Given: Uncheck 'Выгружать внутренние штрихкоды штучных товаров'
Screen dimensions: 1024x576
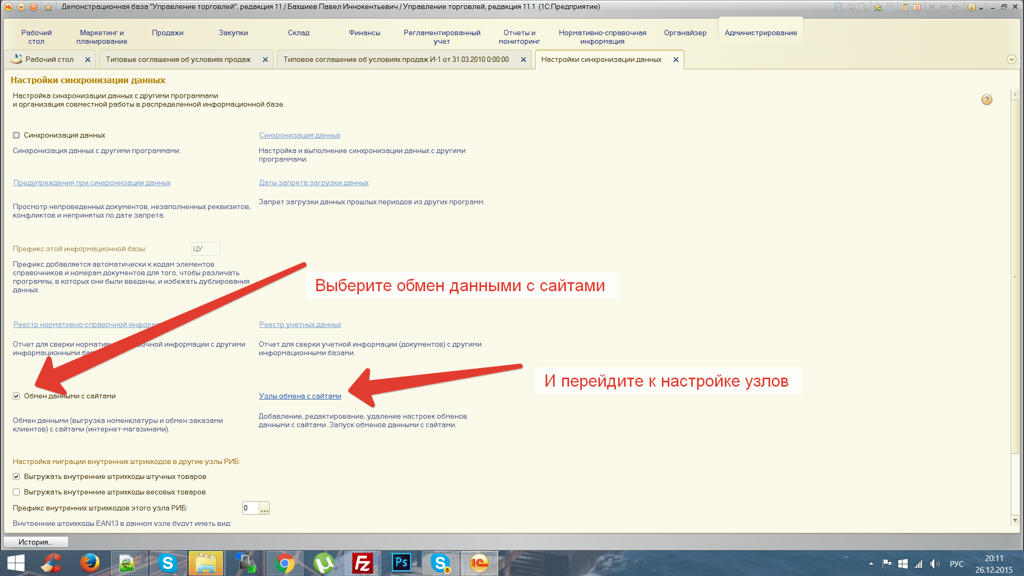Looking at the screenshot, I should tap(16, 477).
